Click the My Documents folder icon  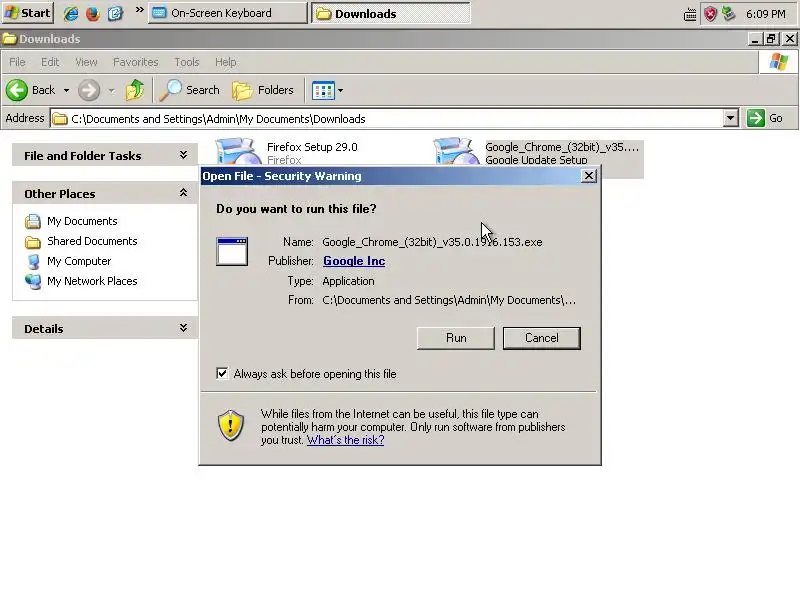[x=33, y=221]
